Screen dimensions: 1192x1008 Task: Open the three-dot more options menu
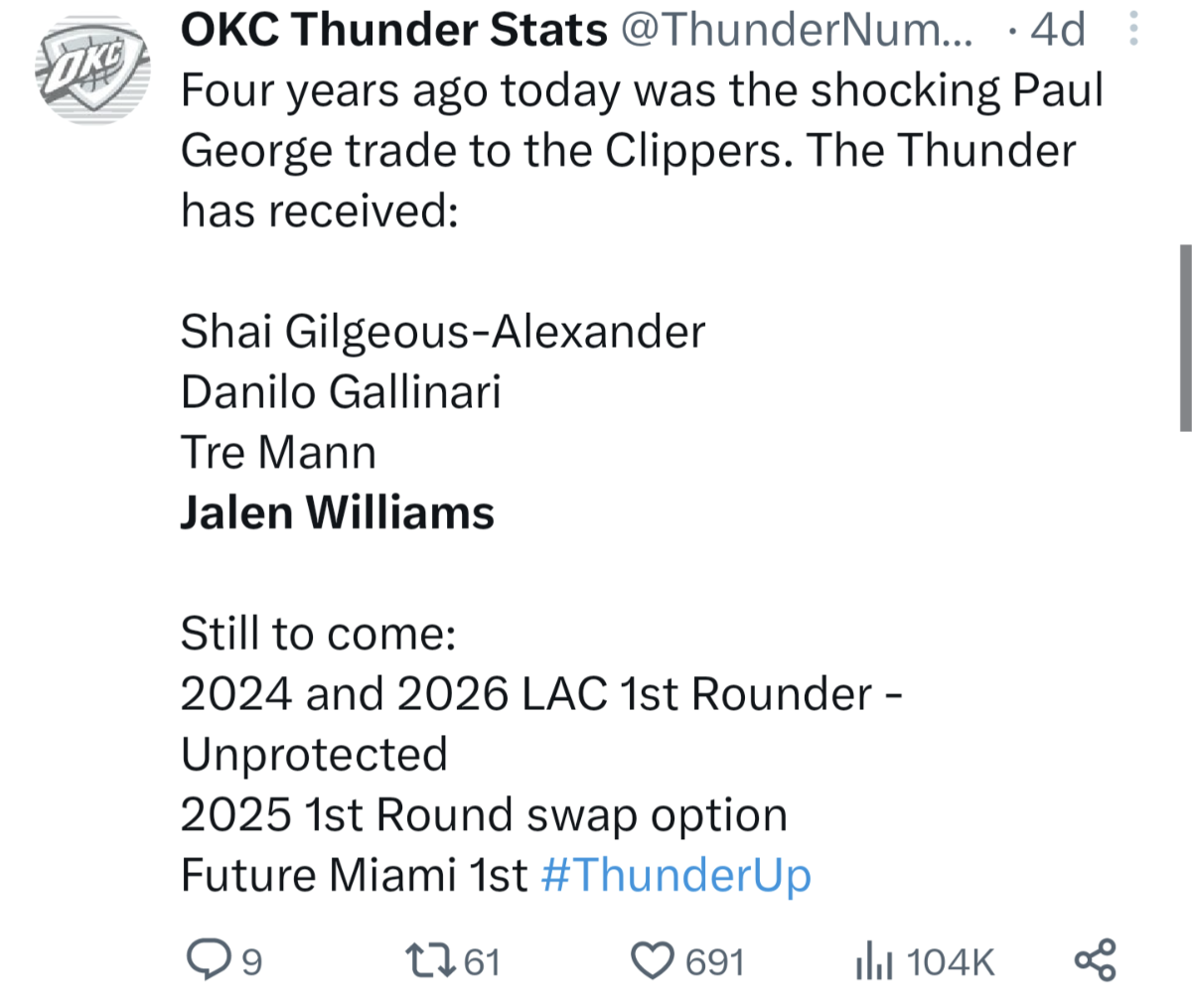click(x=1132, y=30)
